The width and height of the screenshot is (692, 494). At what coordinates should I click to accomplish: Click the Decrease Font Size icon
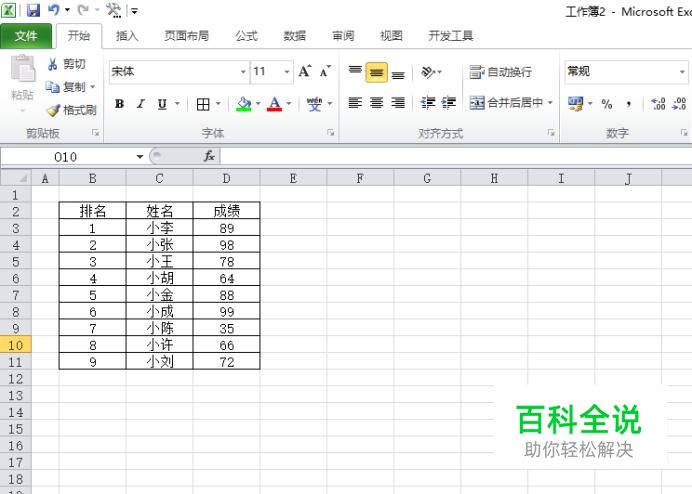pyautogui.click(x=325, y=71)
